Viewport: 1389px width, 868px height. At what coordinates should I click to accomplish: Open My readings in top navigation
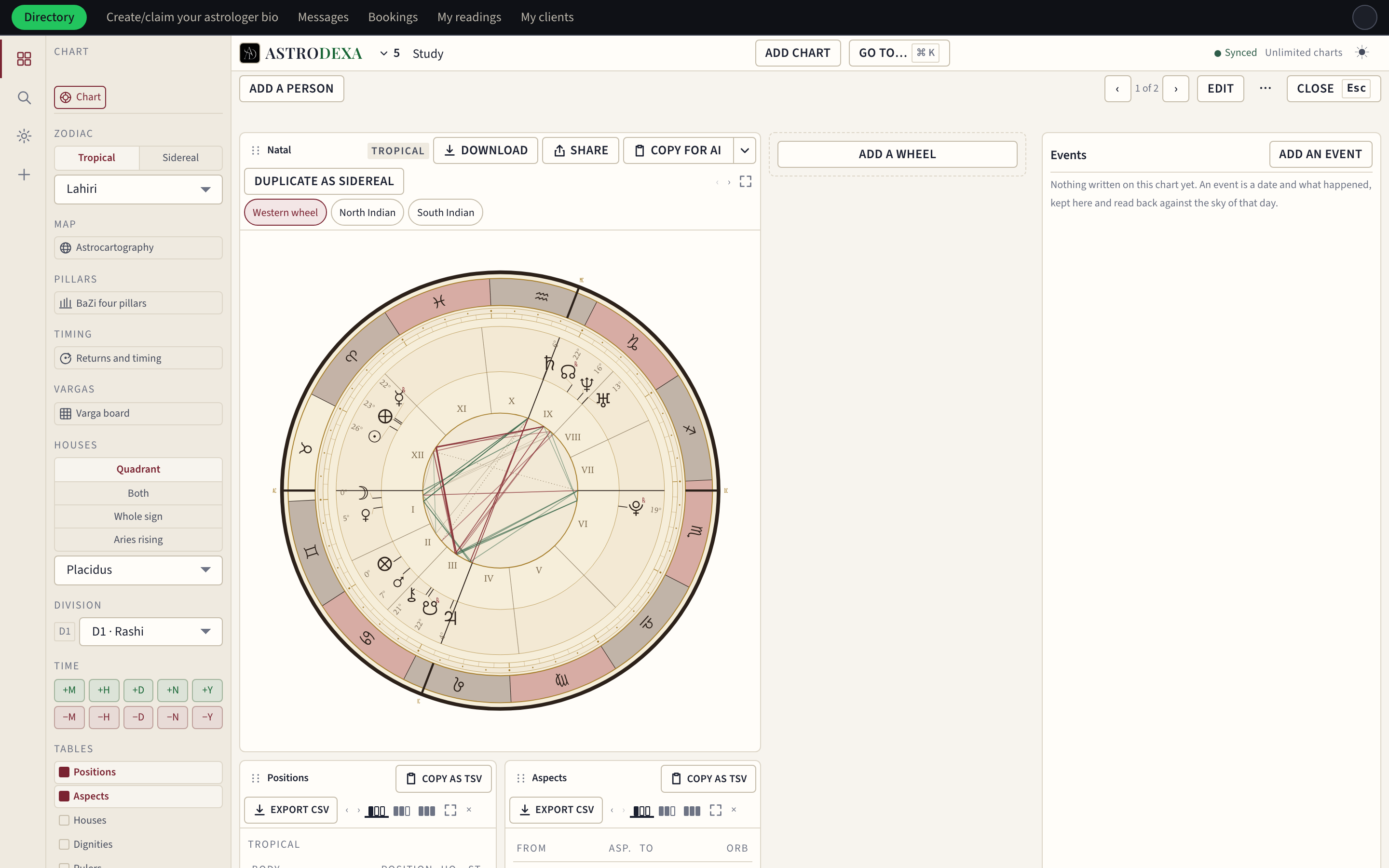click(469, 17)
